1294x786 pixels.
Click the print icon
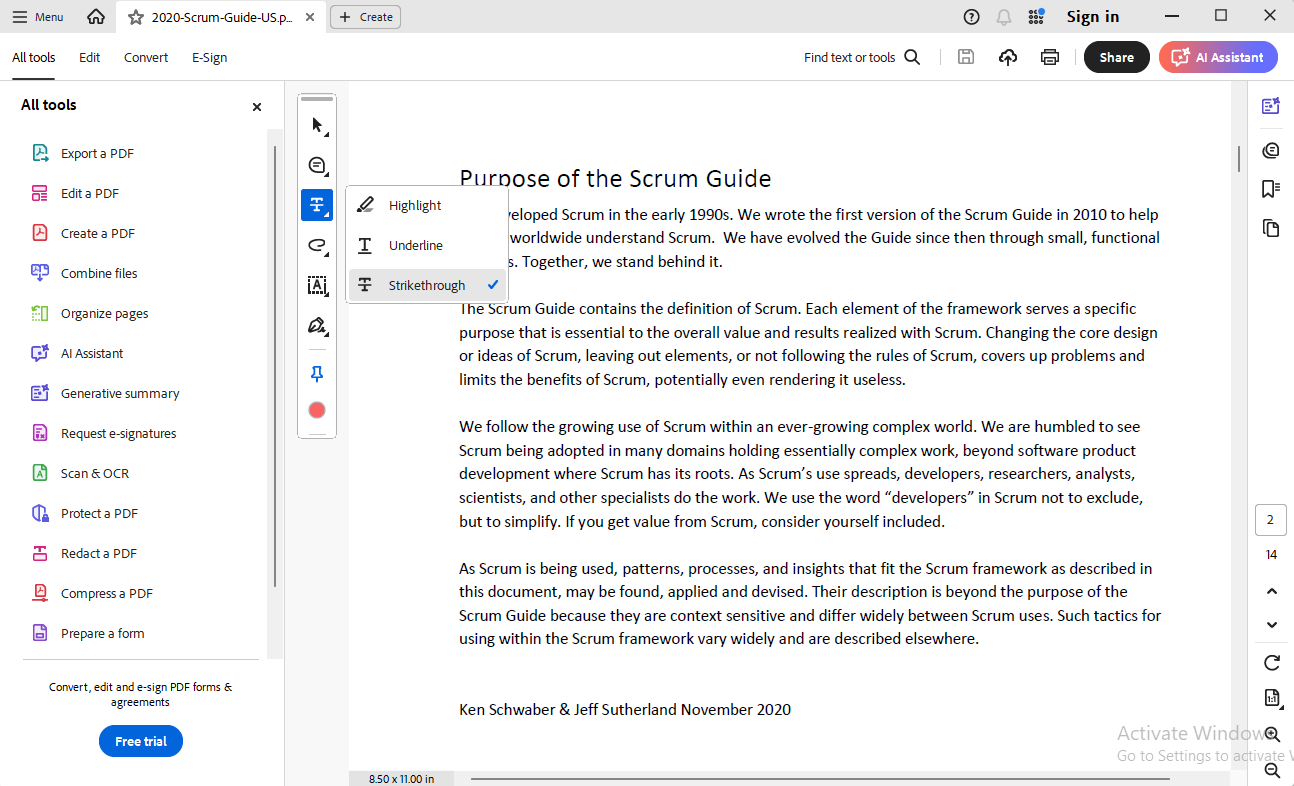(x=1049, y=58)
